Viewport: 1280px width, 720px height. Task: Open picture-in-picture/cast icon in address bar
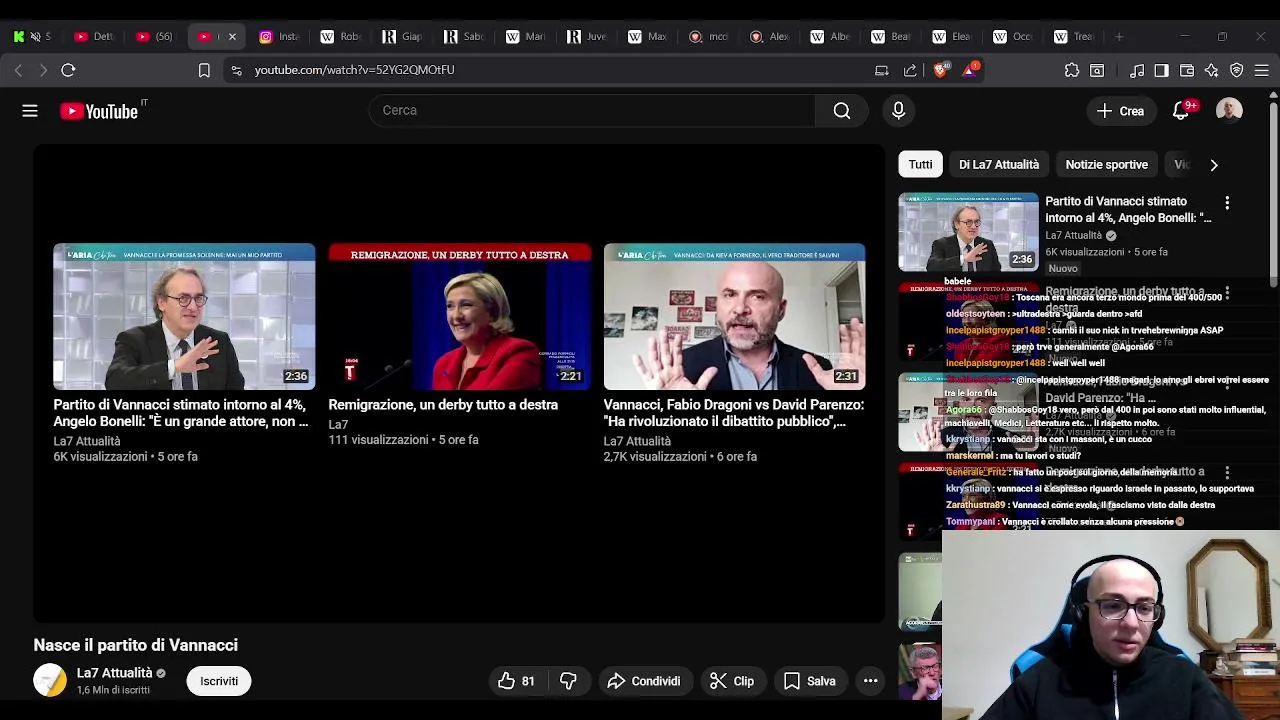coord(882,70)
